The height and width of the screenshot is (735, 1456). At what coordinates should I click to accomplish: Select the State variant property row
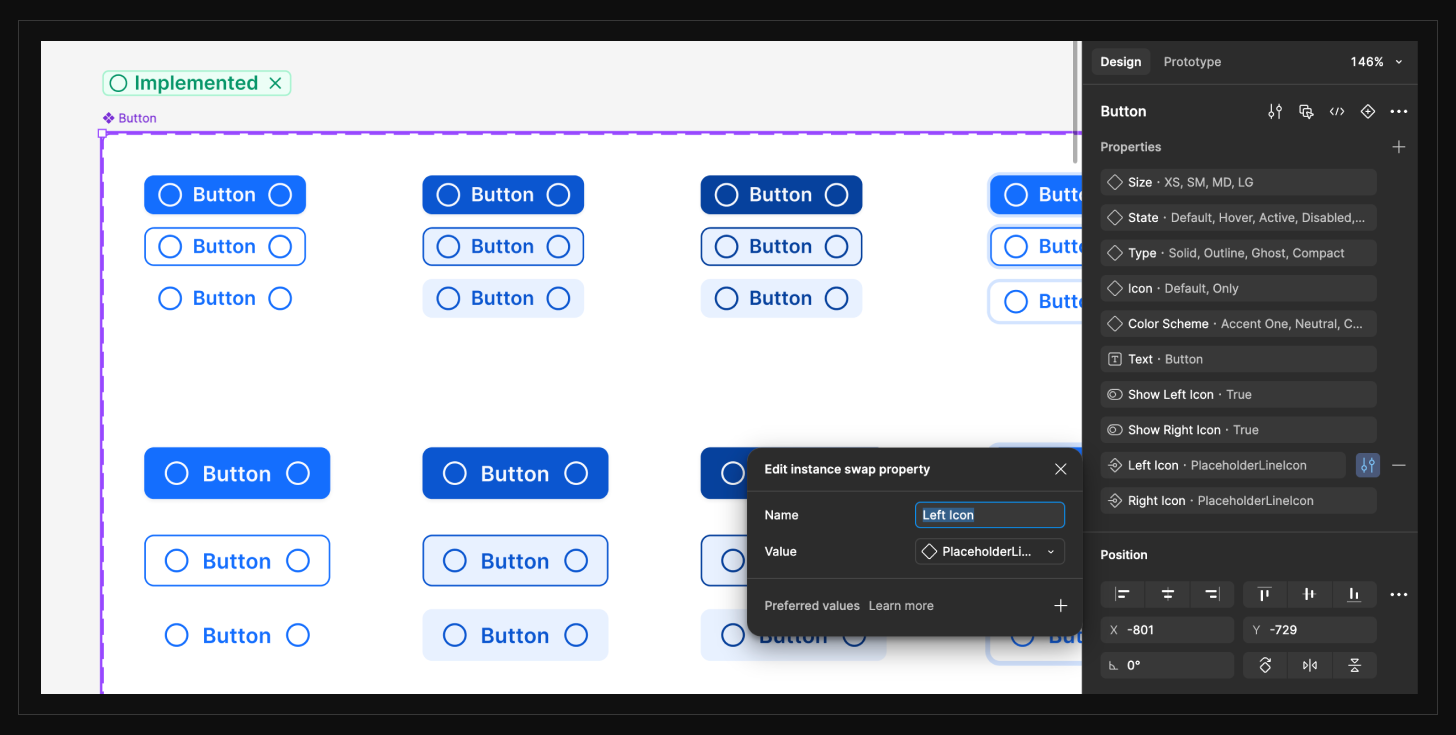click(x=1239, y=217)
